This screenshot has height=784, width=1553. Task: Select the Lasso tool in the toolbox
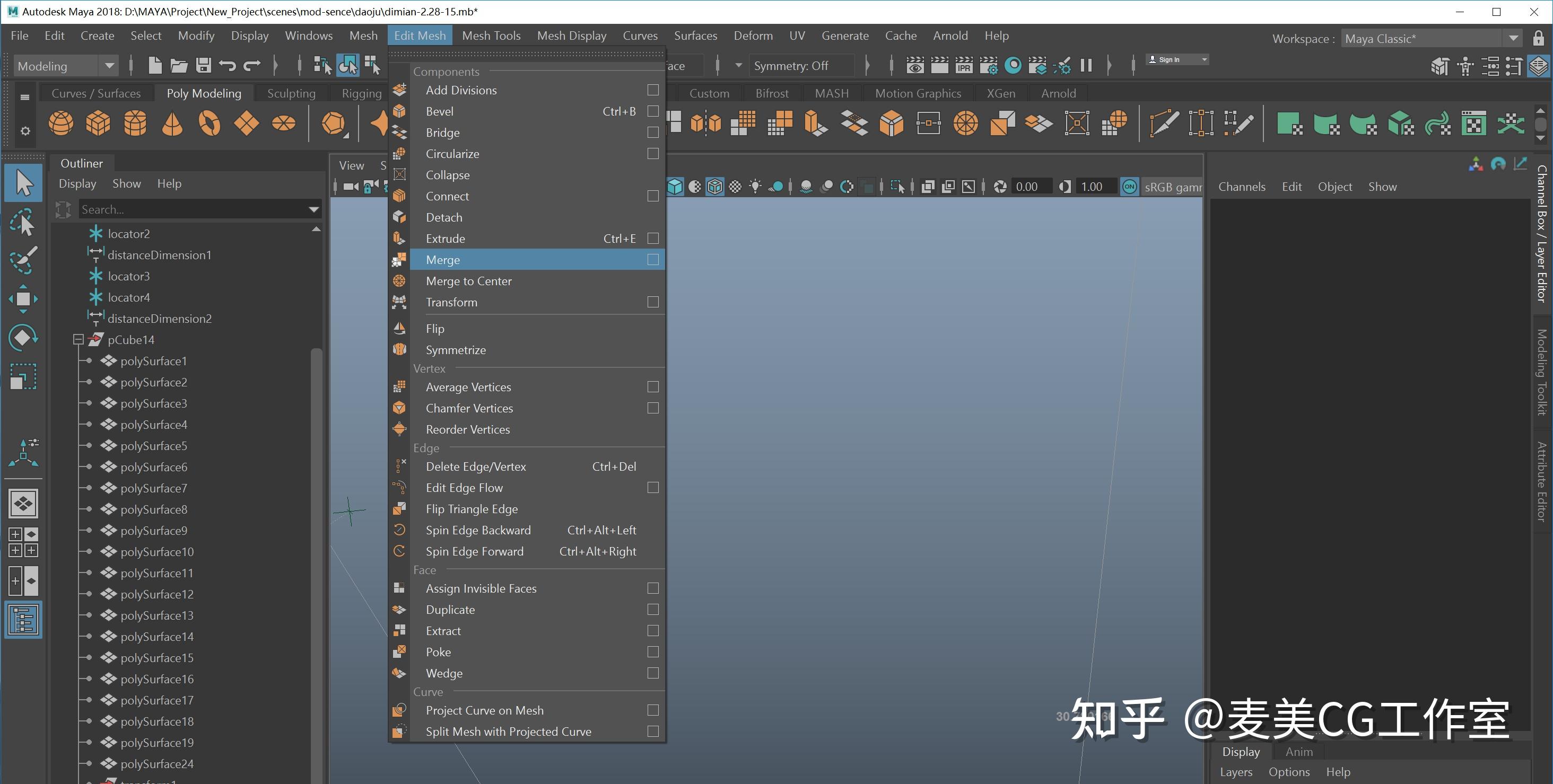(23, 222)
